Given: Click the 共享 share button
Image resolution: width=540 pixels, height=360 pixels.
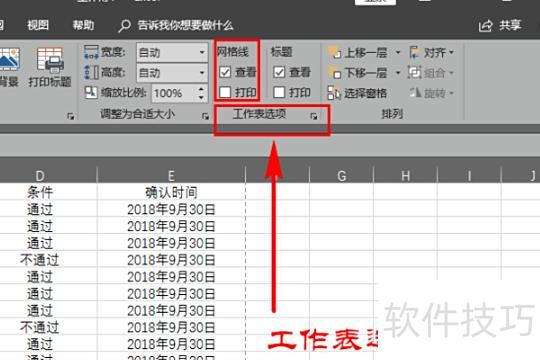Looking at the screenshot, I should tap(500, 25).
